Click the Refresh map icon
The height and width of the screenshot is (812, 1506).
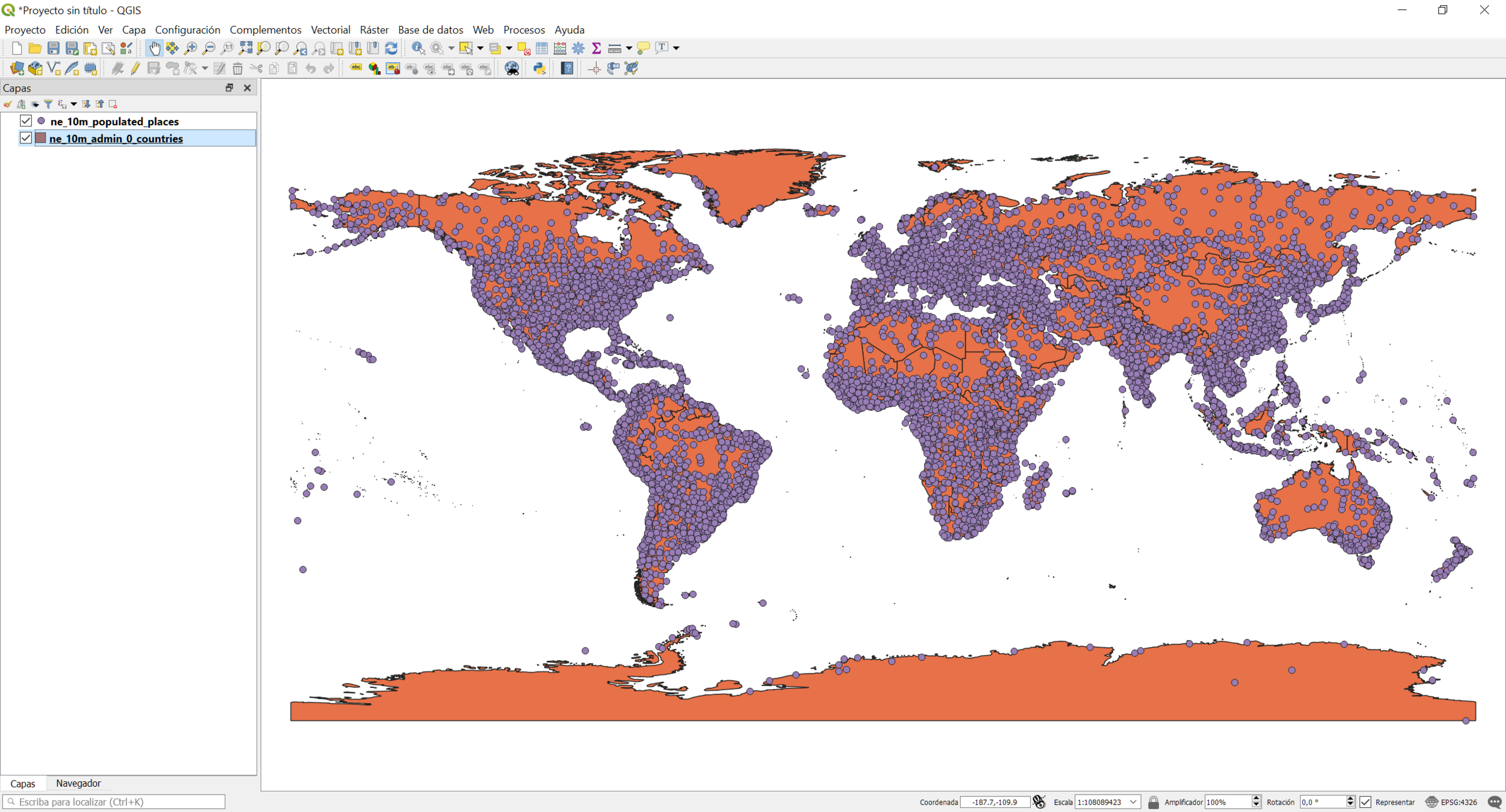pyautogui.click(x=391, y=48)
